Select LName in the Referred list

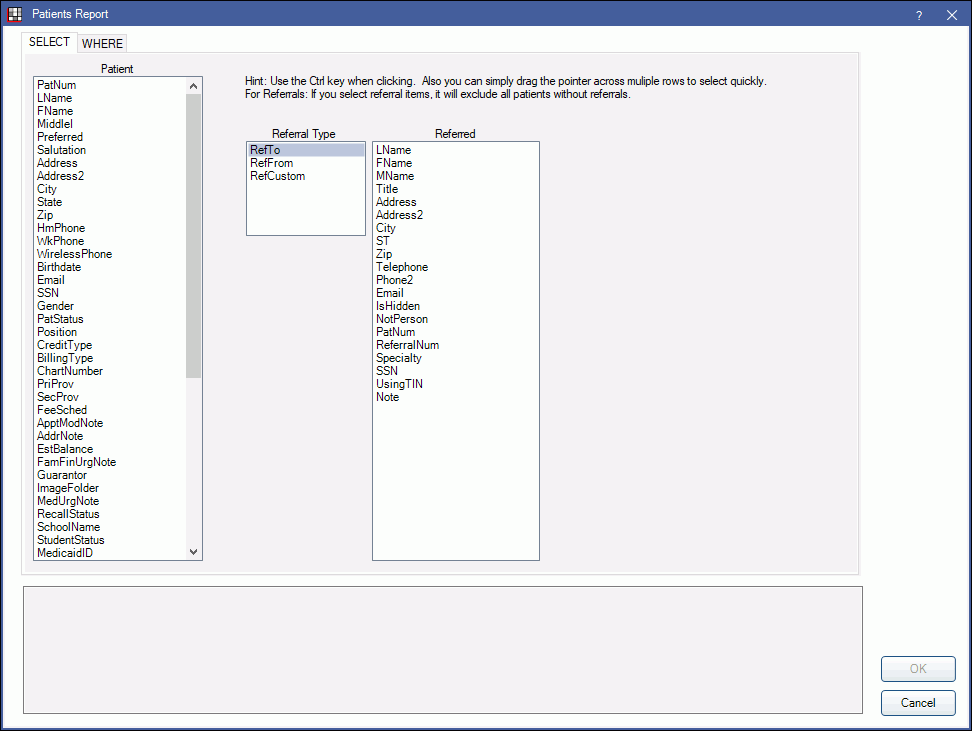click(456, 150)
